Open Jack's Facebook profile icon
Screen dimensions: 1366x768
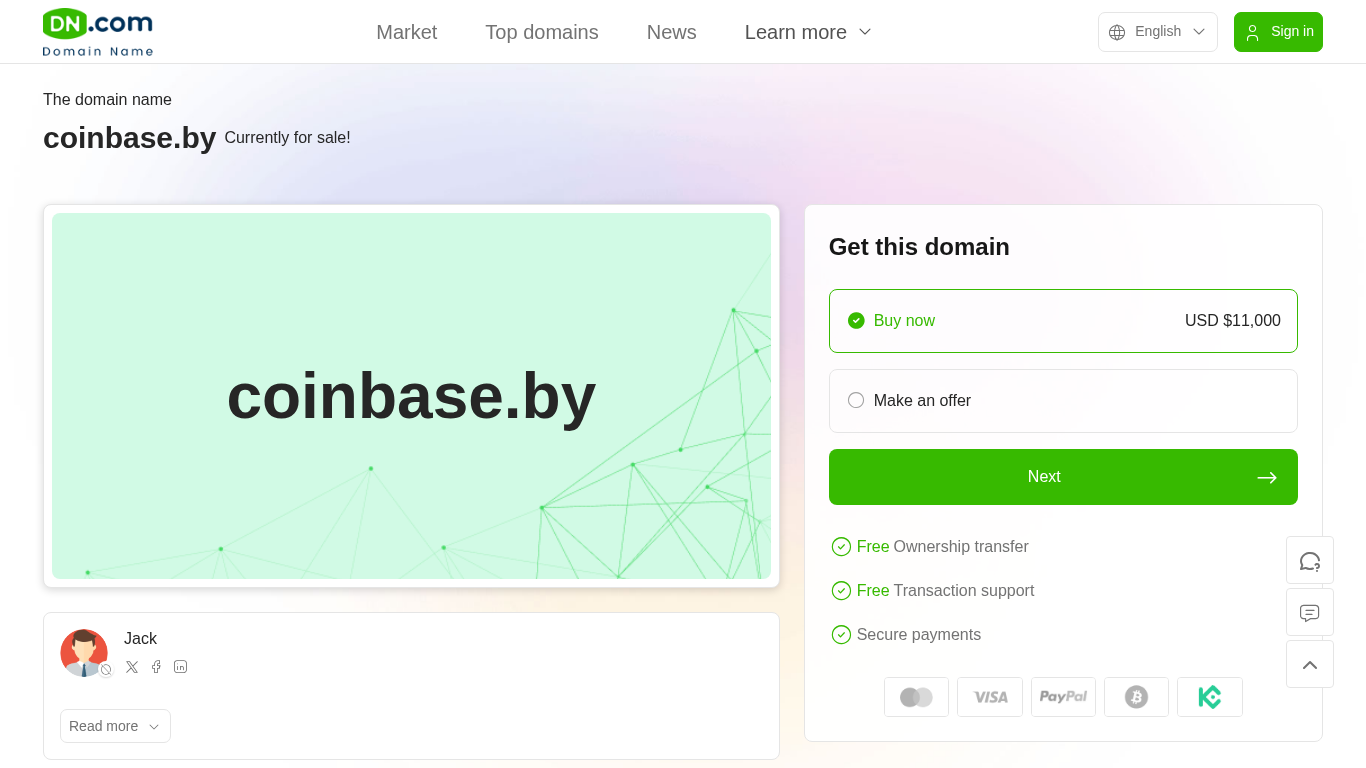coord(156,667)
